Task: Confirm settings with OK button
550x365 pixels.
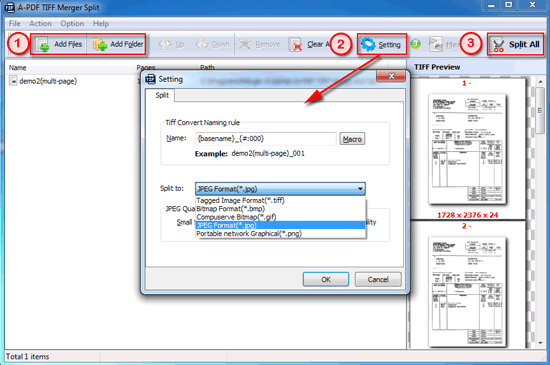Action: 326,279
